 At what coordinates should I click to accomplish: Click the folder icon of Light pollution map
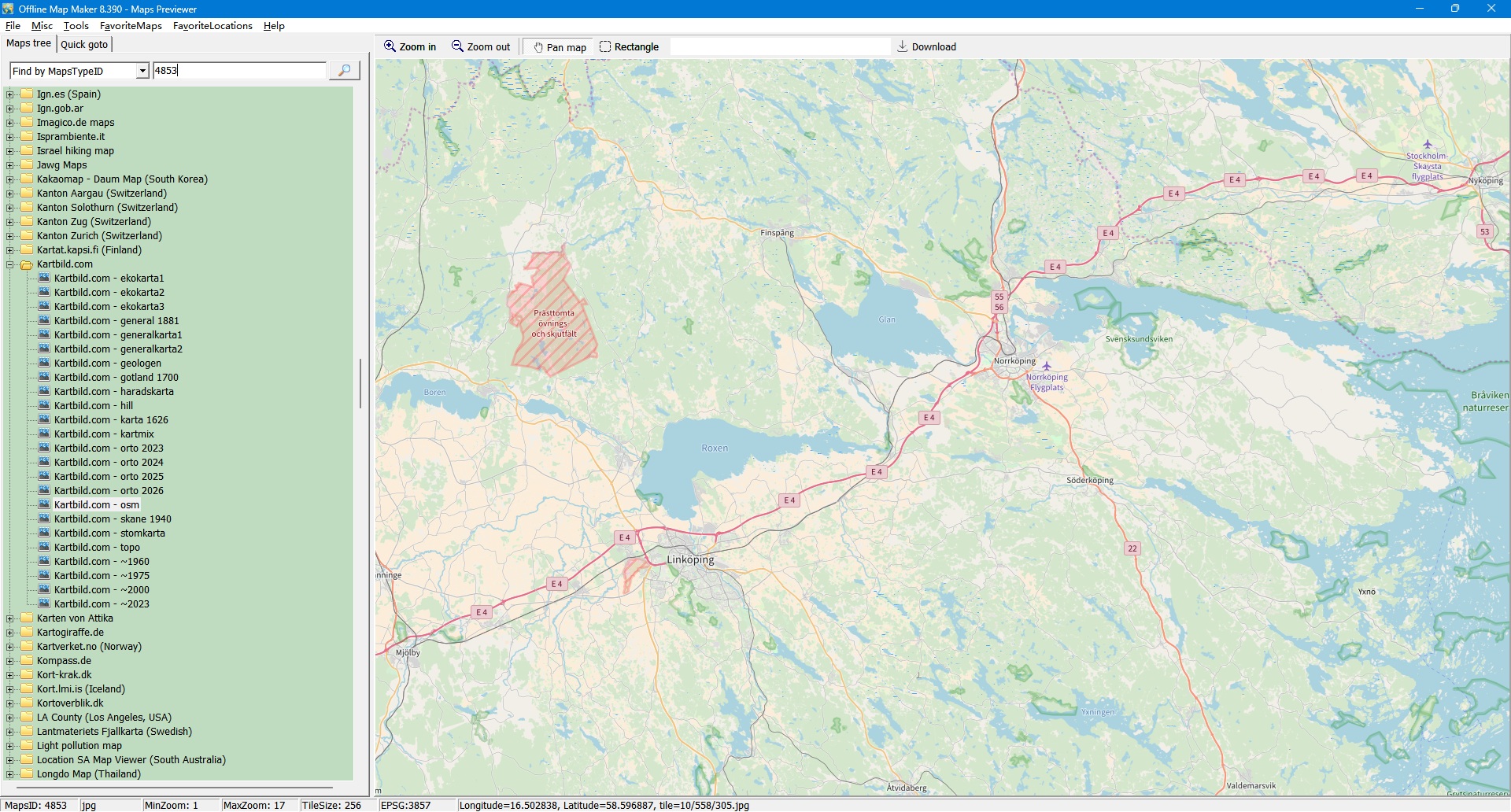click(27, 746)
